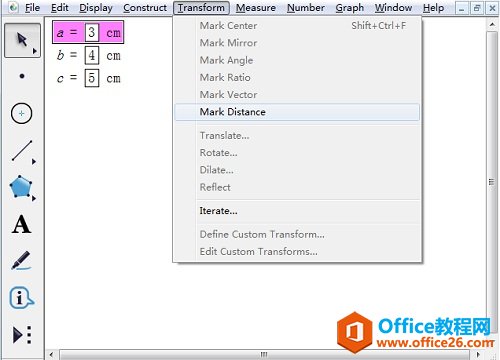500x360 pixels.
Task: Click the Rotate... menu entry
Action: [297, 153]
